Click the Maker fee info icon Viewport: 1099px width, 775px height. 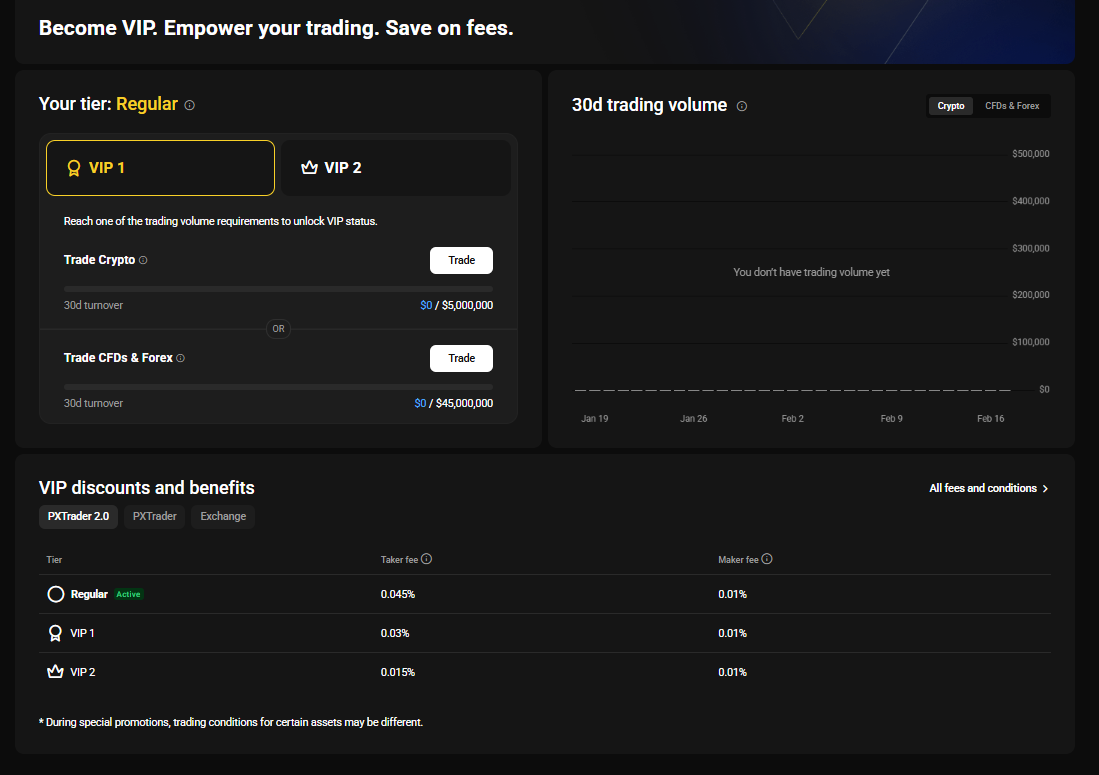(767, 559)
